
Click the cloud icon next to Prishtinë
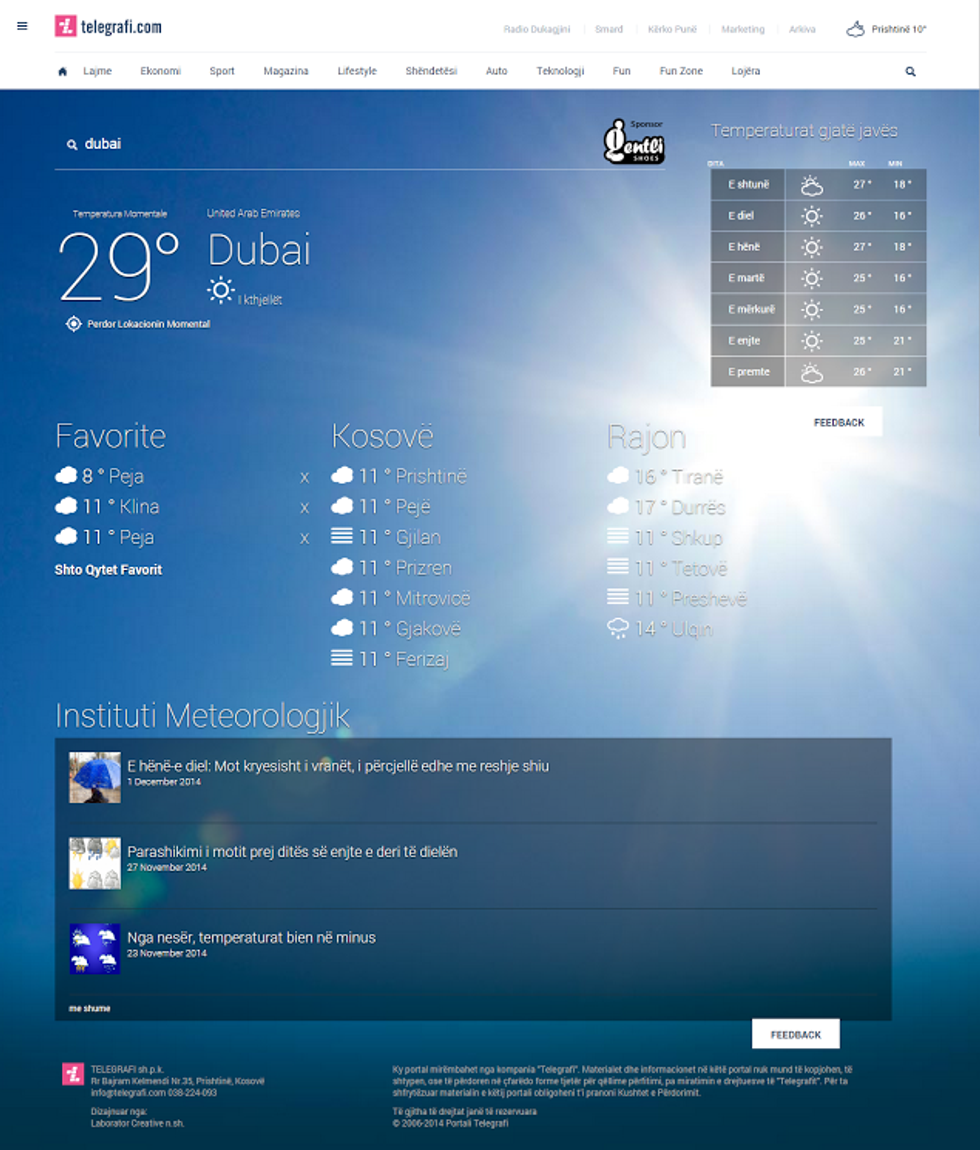[342, 477]
